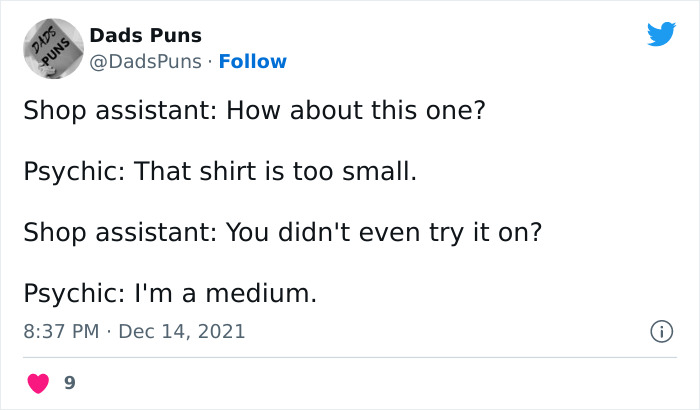Click the like count number 9

69,381
